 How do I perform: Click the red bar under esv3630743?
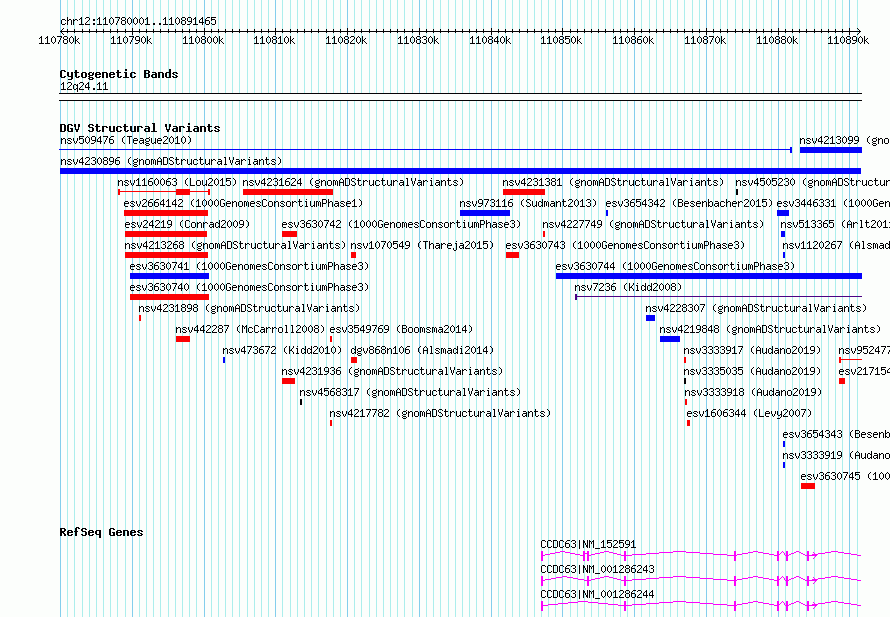coord(512,255)
